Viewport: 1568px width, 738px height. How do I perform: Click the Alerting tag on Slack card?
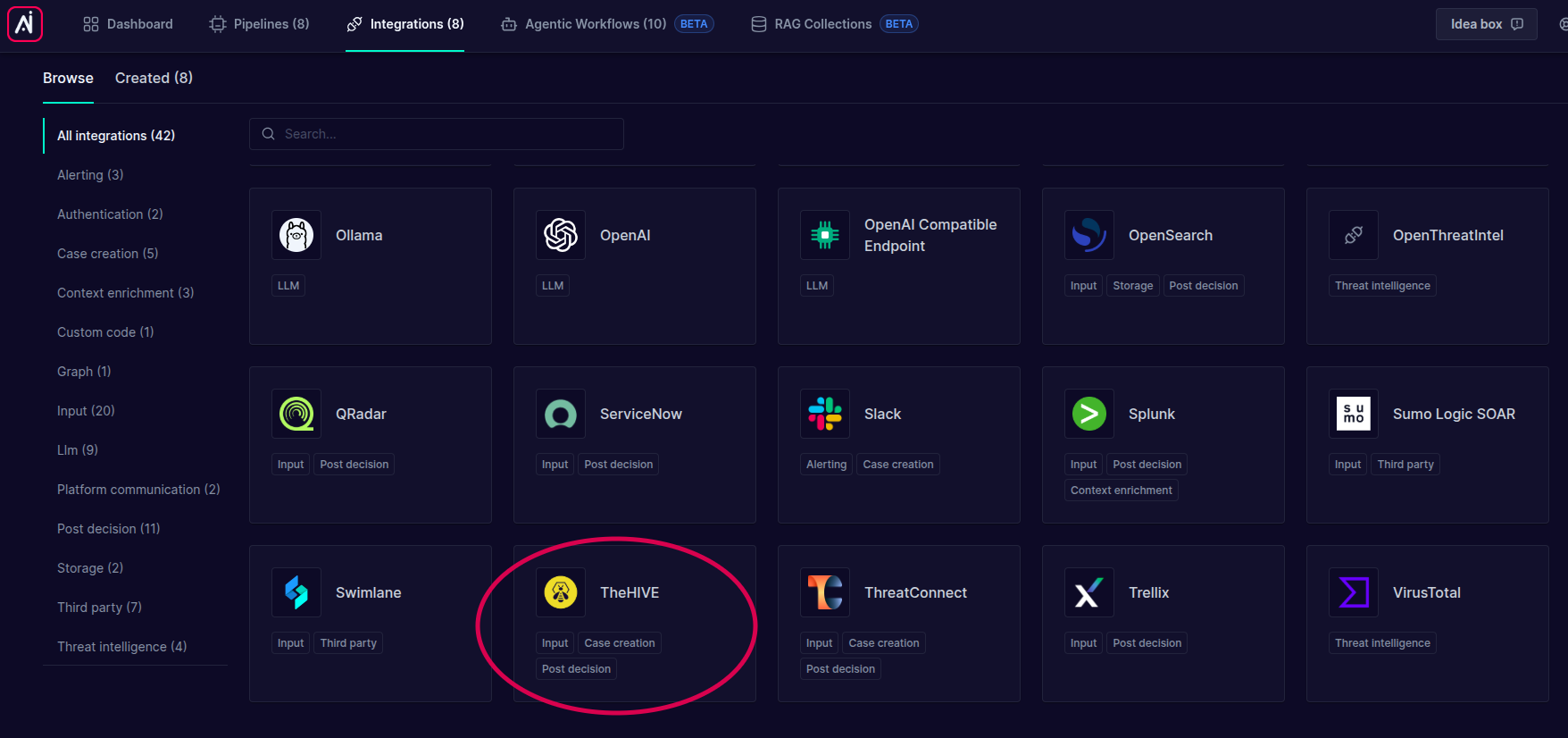[826, 465]
